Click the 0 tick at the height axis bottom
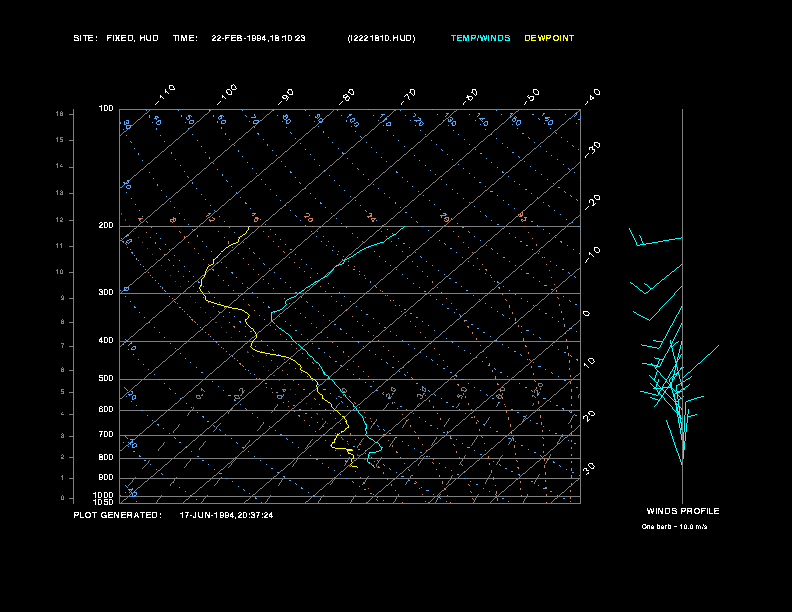The height and width of the screenshot is (612, 792). point(63,498)
